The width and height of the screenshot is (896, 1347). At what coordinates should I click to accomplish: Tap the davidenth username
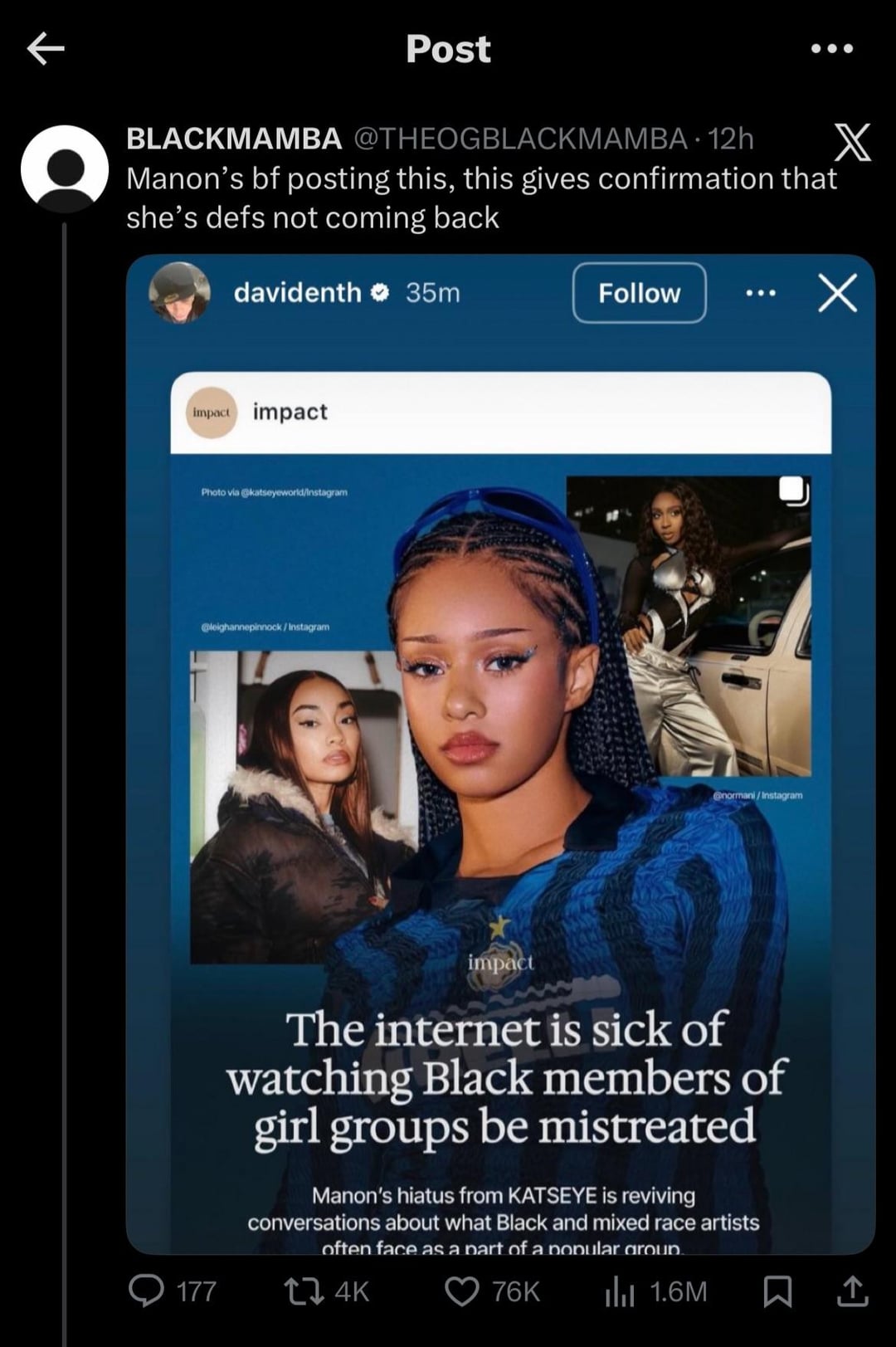click(x=297, y=292)
